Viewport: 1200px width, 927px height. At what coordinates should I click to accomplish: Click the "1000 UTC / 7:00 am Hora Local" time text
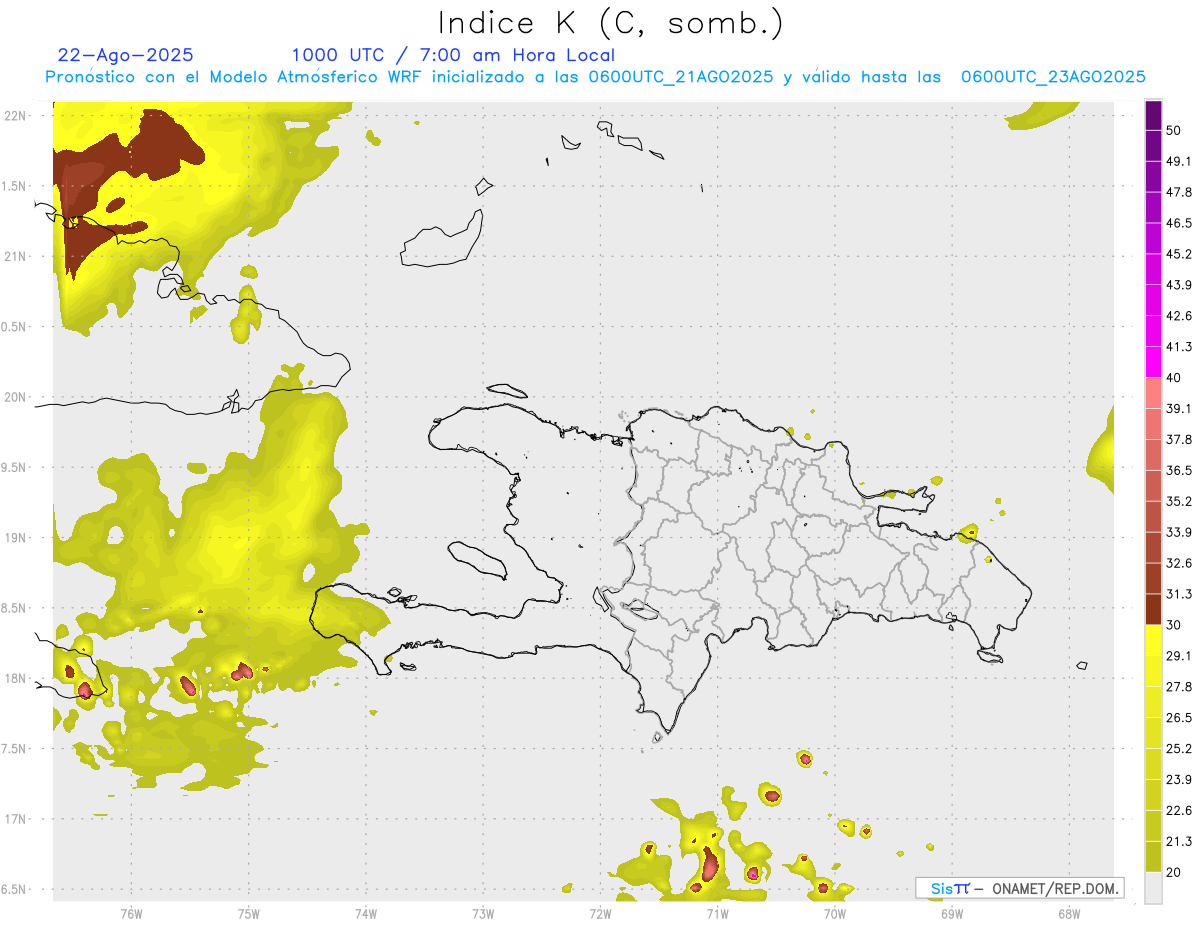pos(453,55)
